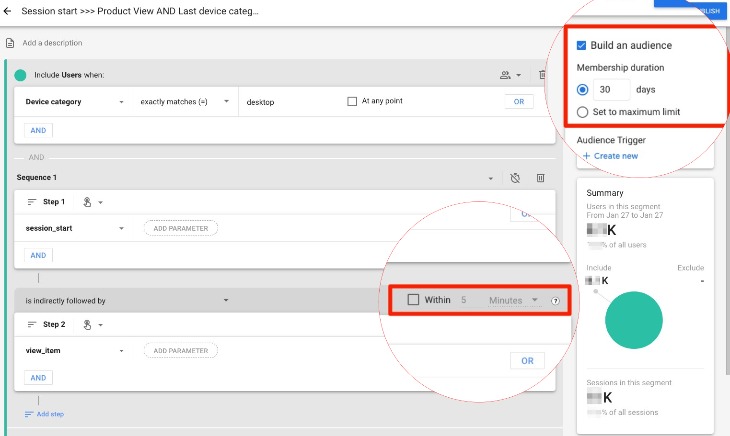Open the session_start event dropdown

(74, 228)
